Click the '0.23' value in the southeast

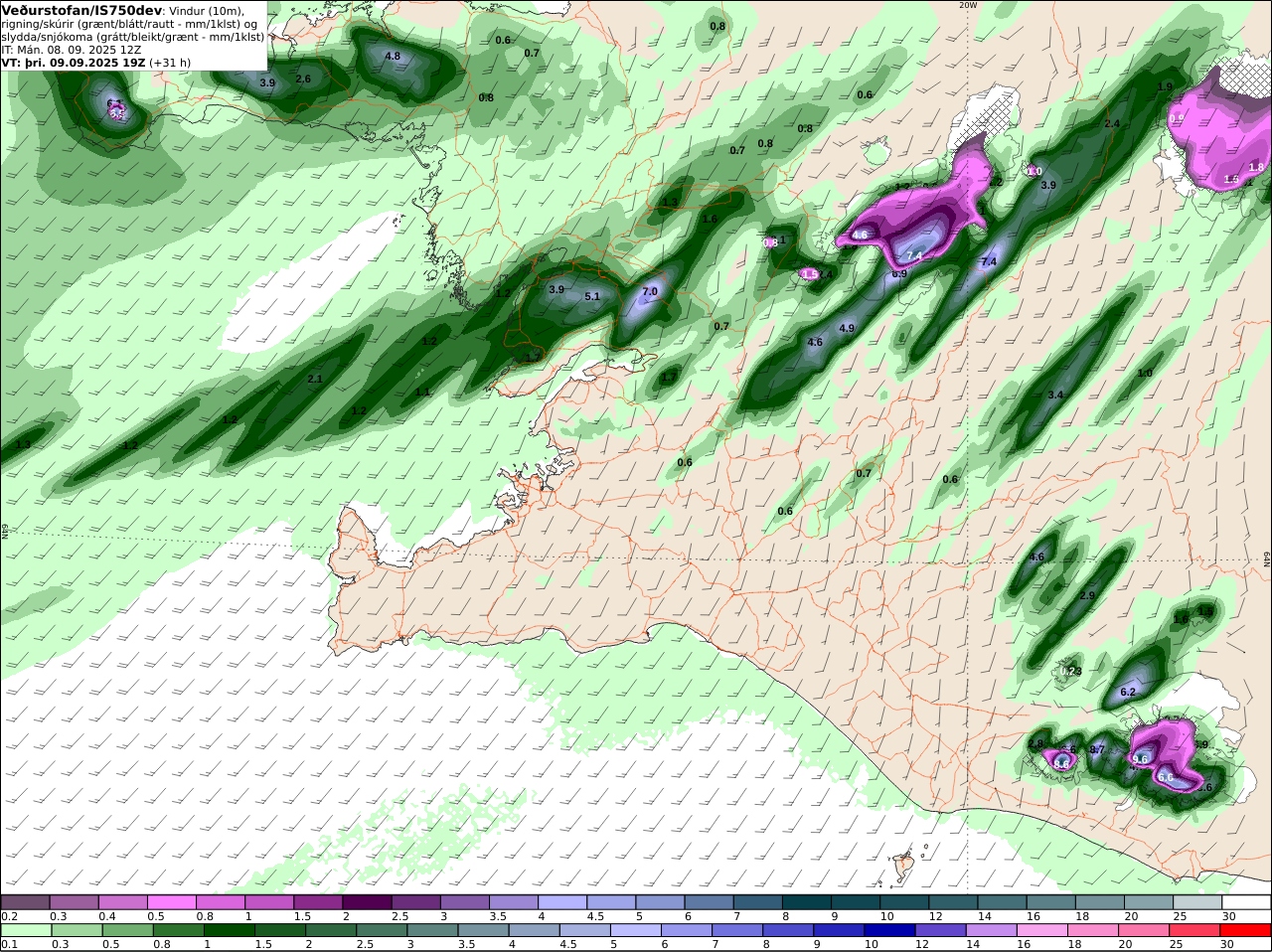tap(1070, 672)
